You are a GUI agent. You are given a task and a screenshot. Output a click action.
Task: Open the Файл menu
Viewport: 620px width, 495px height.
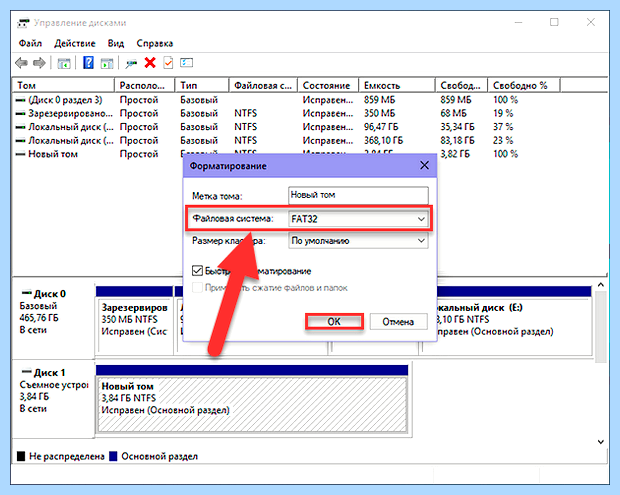(x=30, y=43)
